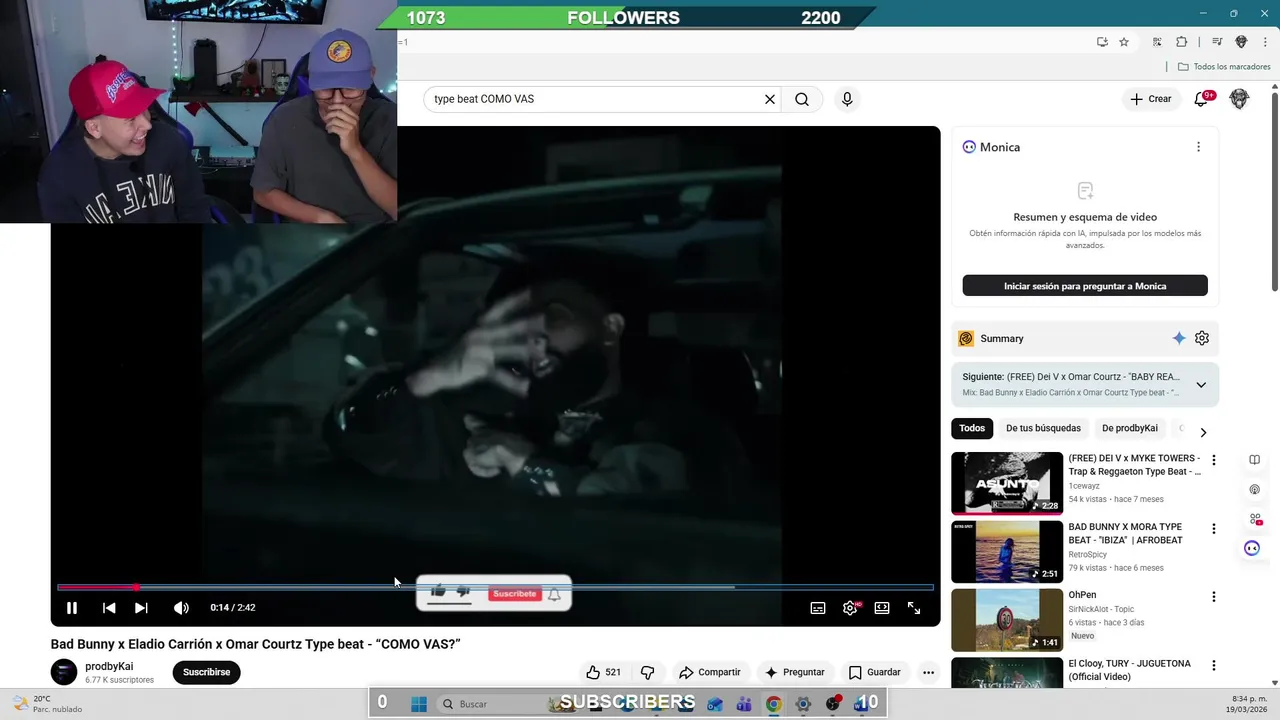Mute the video volume
This screenshot has height=720, width=1280.
coord(181,608)
